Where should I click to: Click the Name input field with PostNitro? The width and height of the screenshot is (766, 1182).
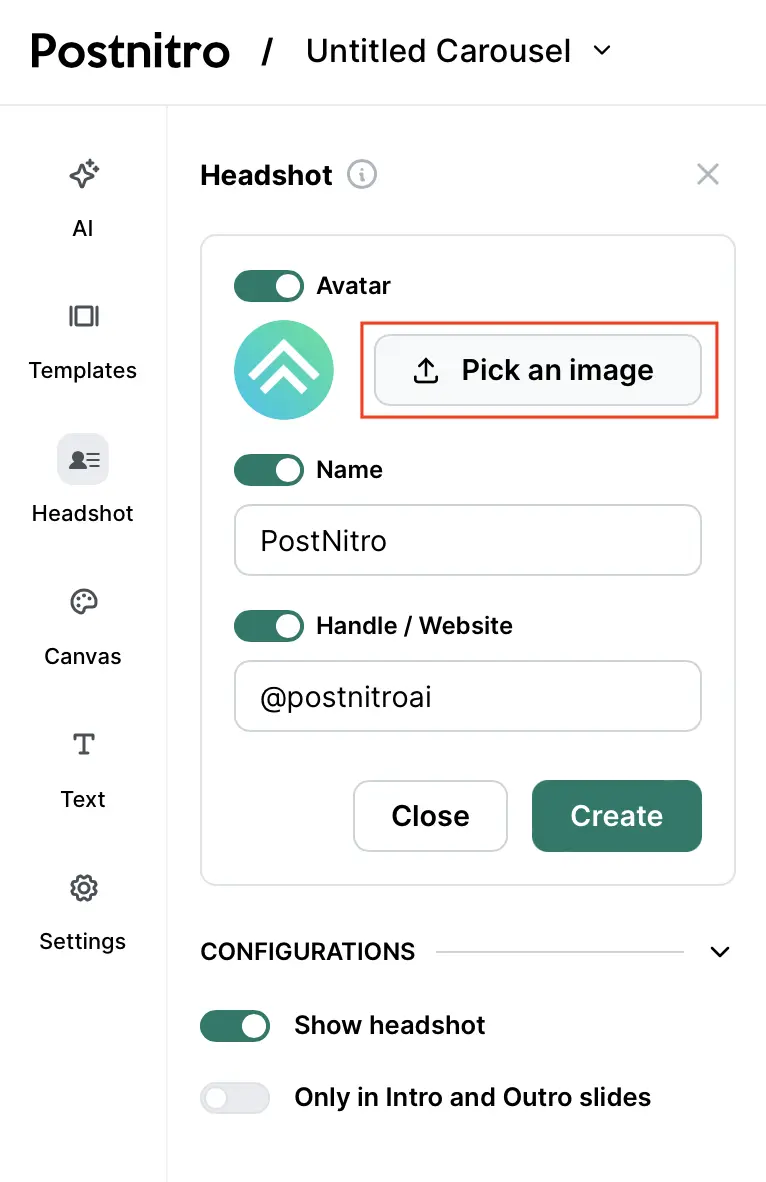[x=468, y=541]
